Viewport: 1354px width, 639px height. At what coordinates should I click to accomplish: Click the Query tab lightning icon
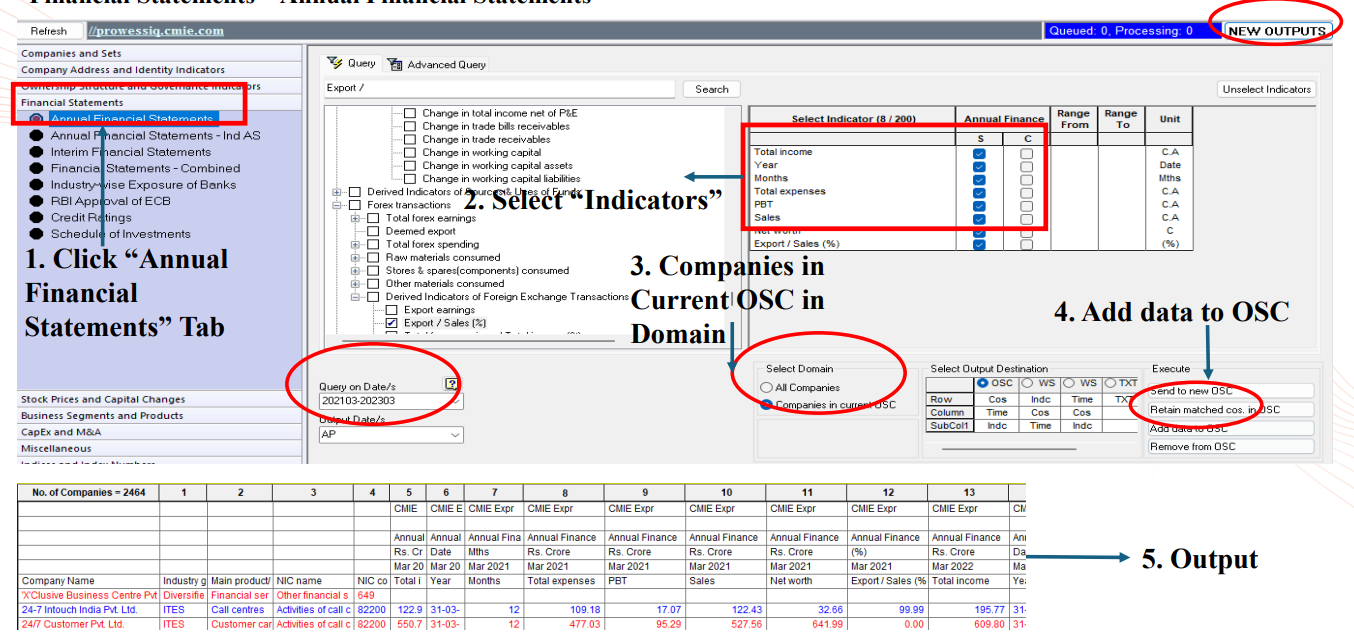click(335, 63)
